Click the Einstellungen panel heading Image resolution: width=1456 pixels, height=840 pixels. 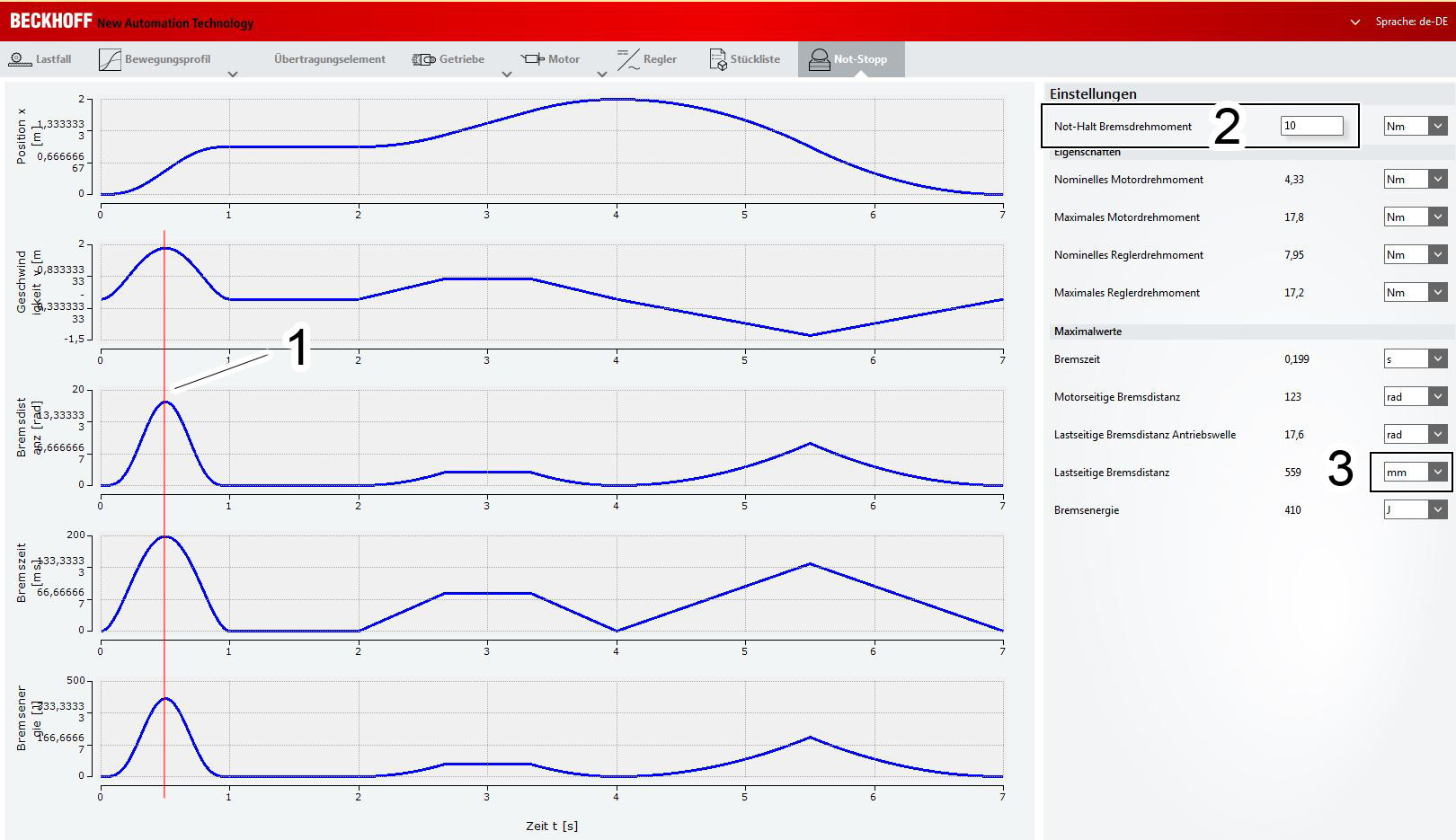tap(1093, 93)
